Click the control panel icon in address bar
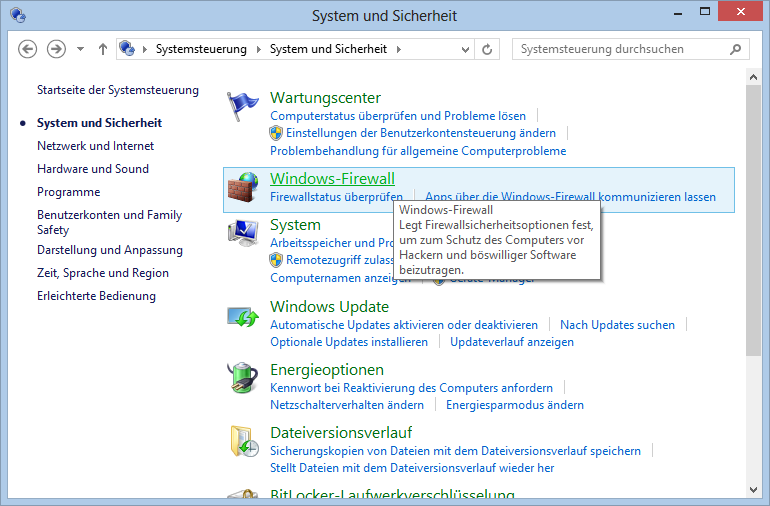 click(127, 49)
